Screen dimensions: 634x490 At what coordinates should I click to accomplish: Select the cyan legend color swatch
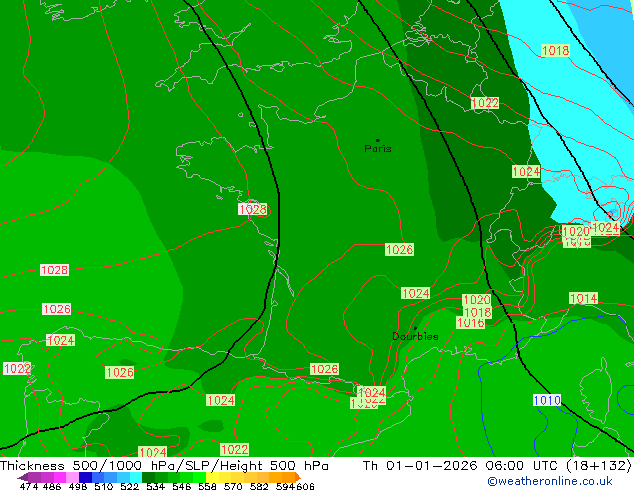pyautogui.click(x=136, y=477)
